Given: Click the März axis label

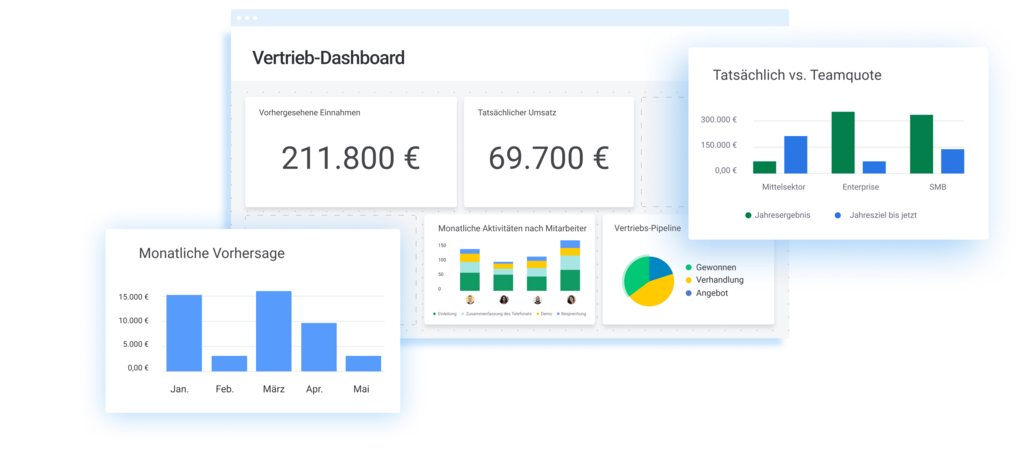Looking at the screenshot, I should pyautogui.click(x=274, y=390).
